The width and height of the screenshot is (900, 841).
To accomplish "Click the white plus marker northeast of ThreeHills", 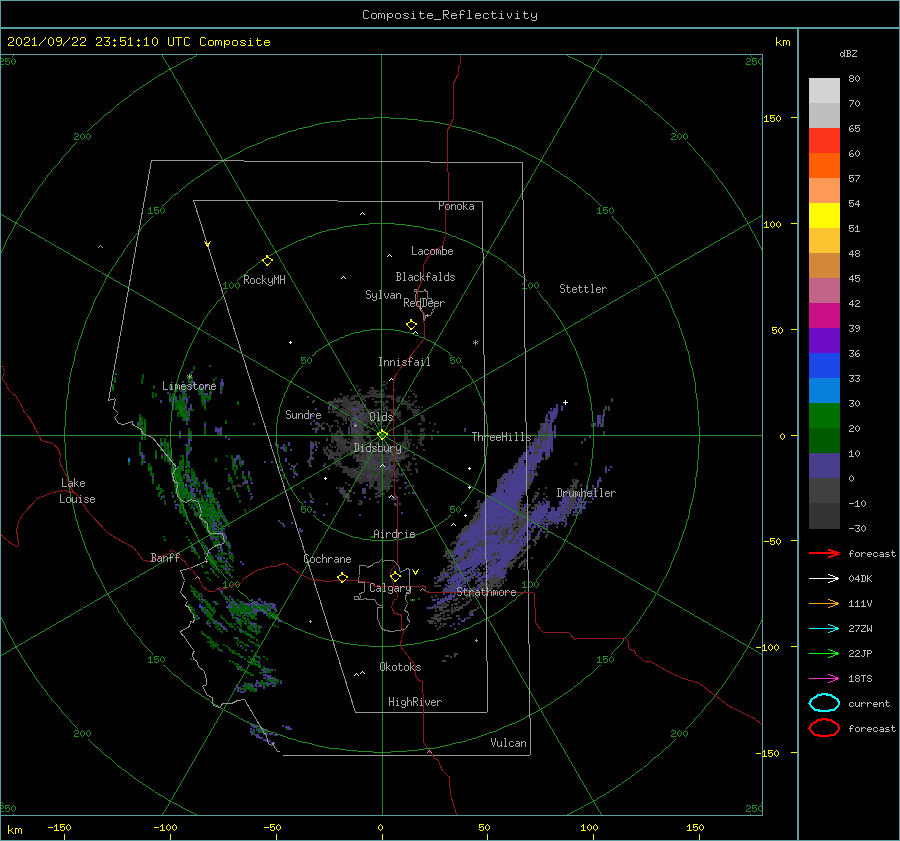I will 565,402.
